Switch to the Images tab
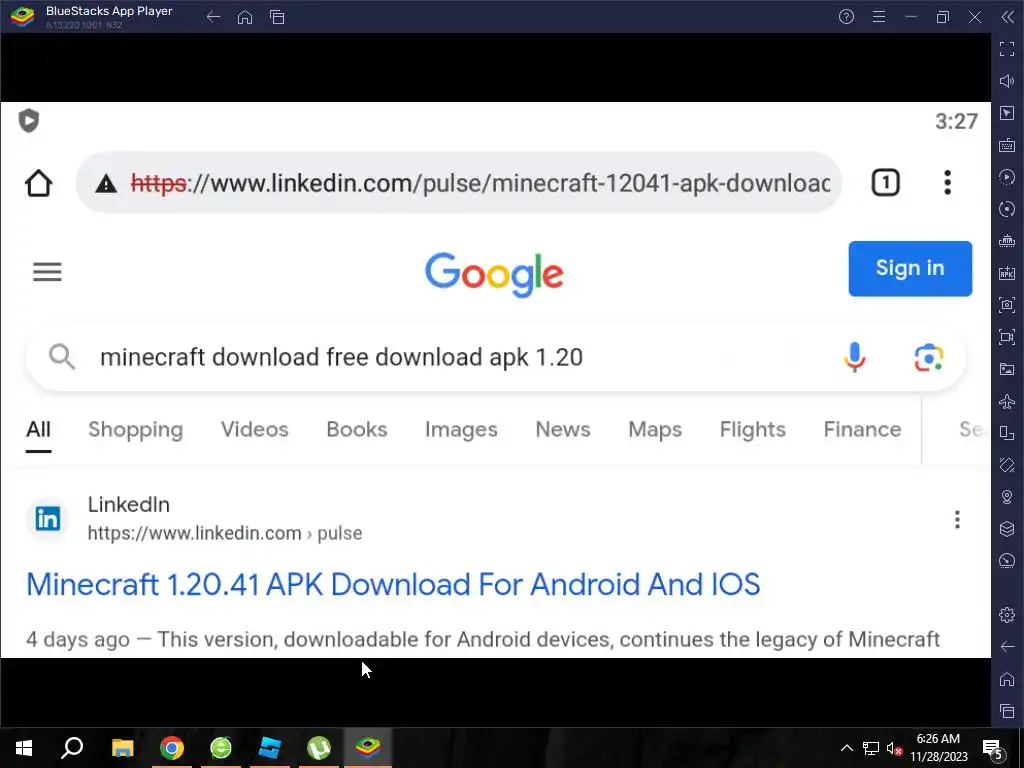 click(461, 430)
